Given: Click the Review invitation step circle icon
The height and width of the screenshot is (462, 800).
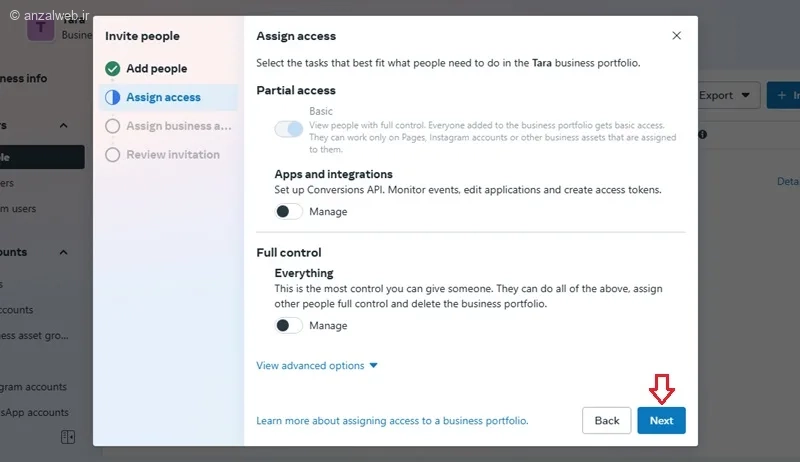Looking at the screenshot, I should pyautogui.click(x=112, y=155).
